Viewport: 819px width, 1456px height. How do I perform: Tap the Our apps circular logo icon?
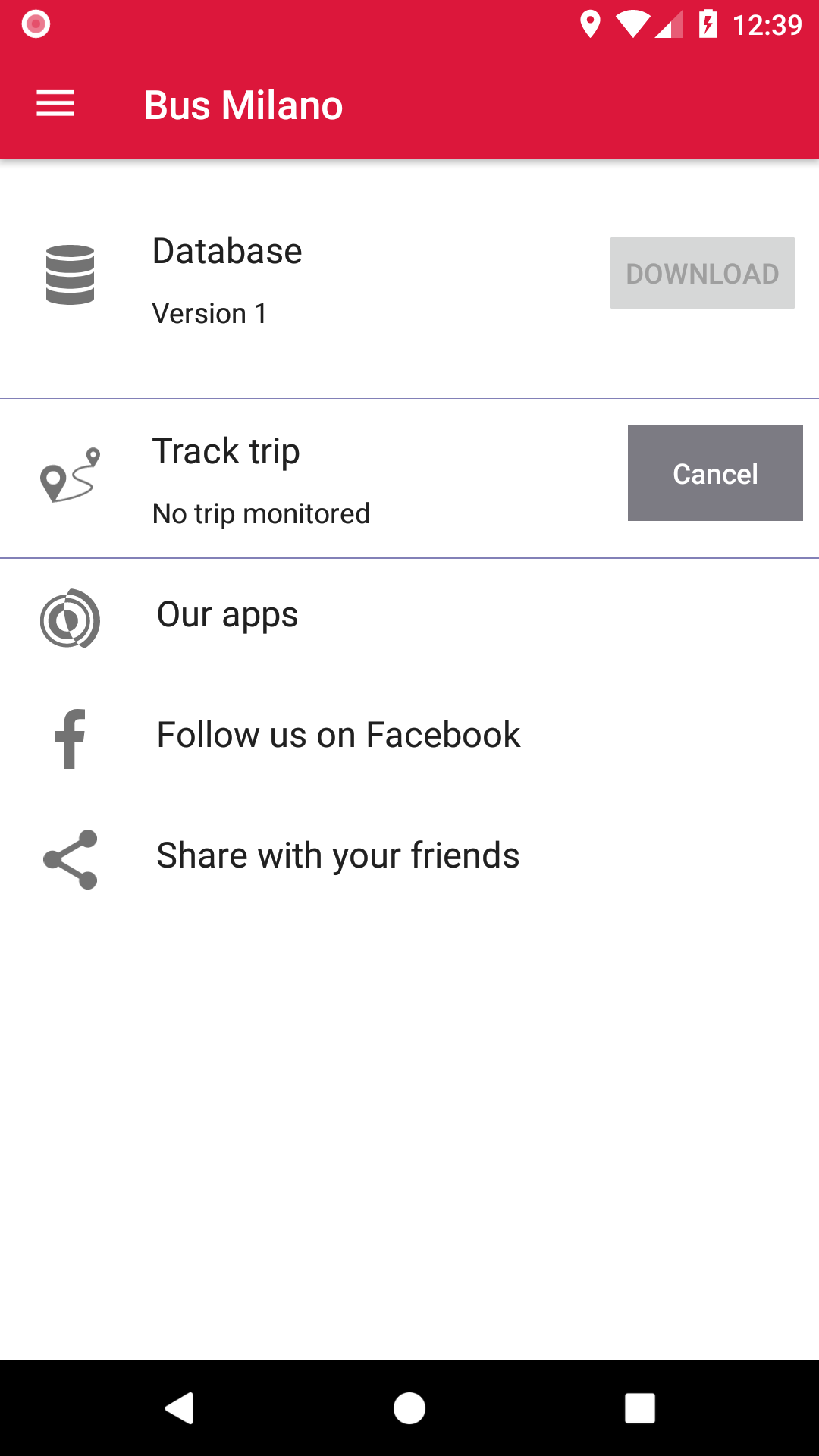pos(70,618)
